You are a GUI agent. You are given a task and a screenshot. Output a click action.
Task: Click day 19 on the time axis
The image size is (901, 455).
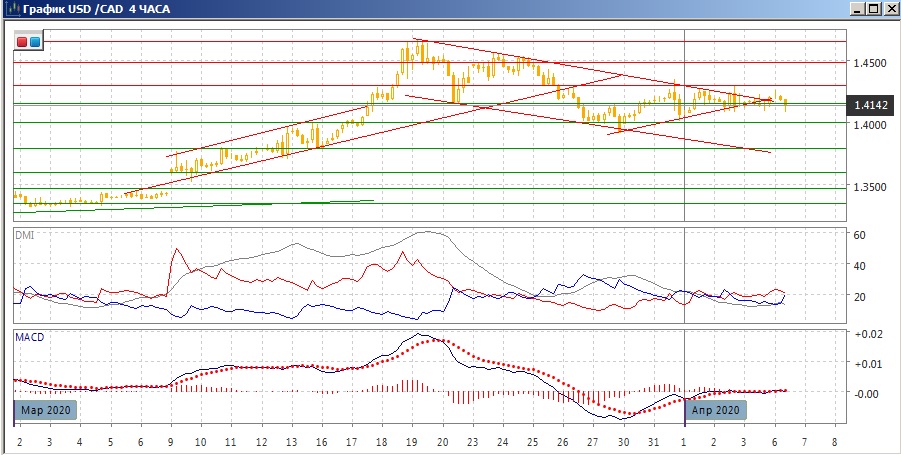414,441
